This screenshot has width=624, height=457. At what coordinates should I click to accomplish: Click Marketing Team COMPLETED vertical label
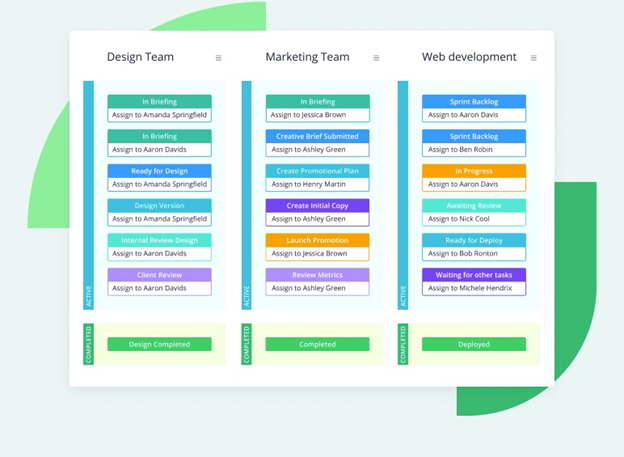pyautogui.click(x=246, y=344)
